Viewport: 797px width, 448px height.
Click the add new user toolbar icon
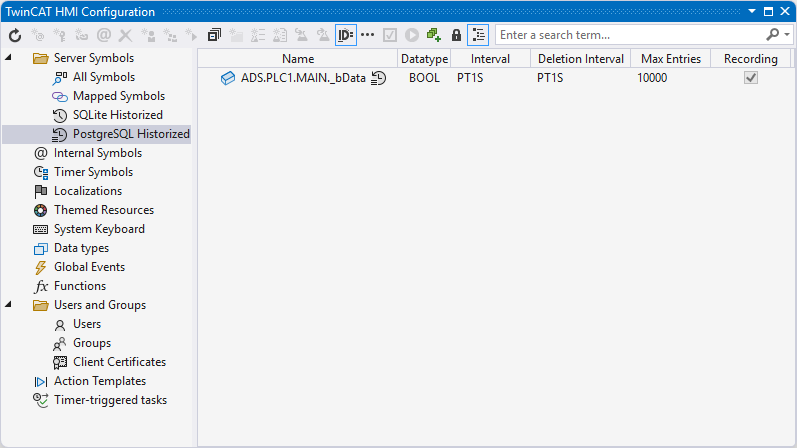pyautogui.click(x=148, y=35)
